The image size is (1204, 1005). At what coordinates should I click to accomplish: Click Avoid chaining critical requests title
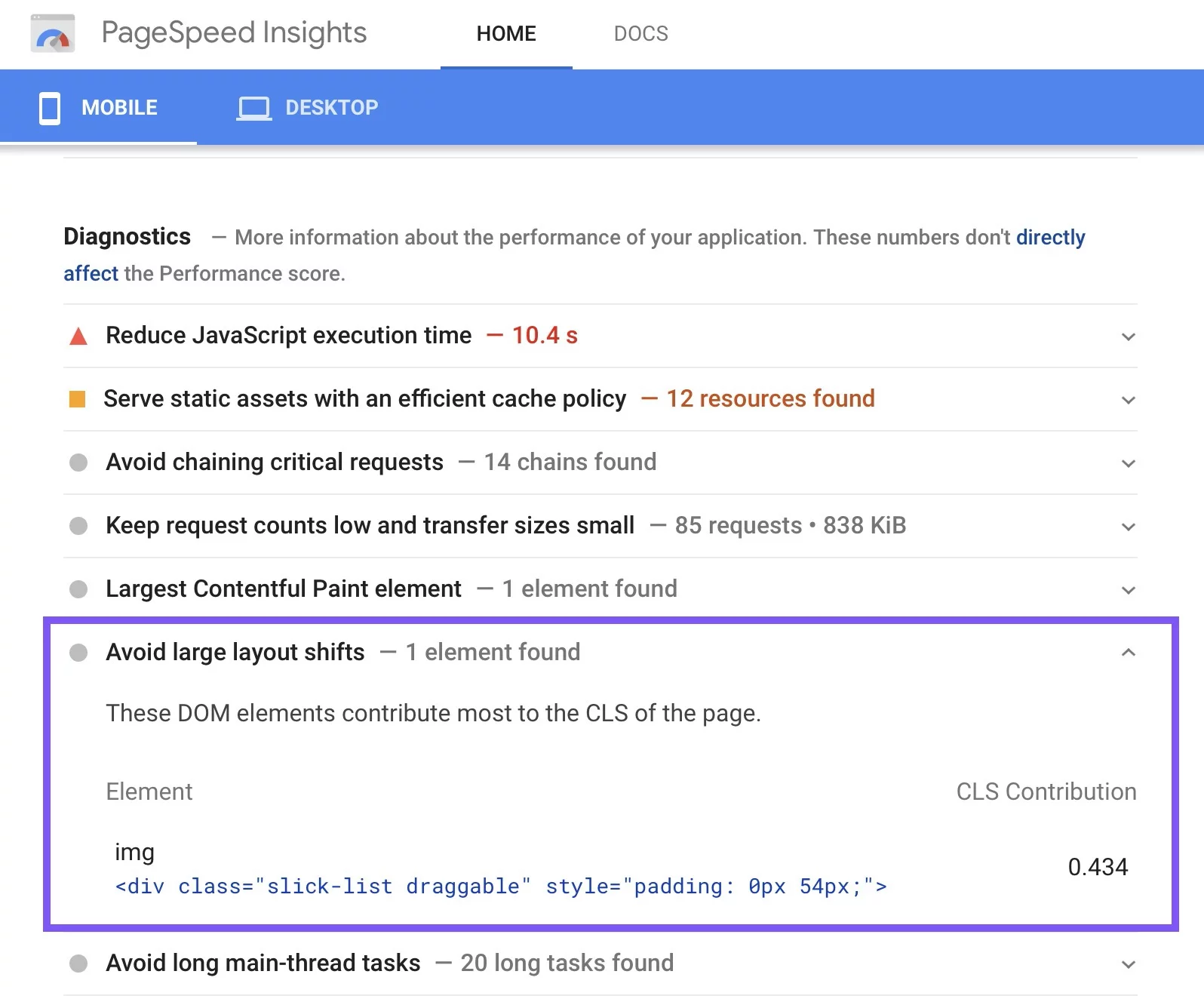[275, 462]
